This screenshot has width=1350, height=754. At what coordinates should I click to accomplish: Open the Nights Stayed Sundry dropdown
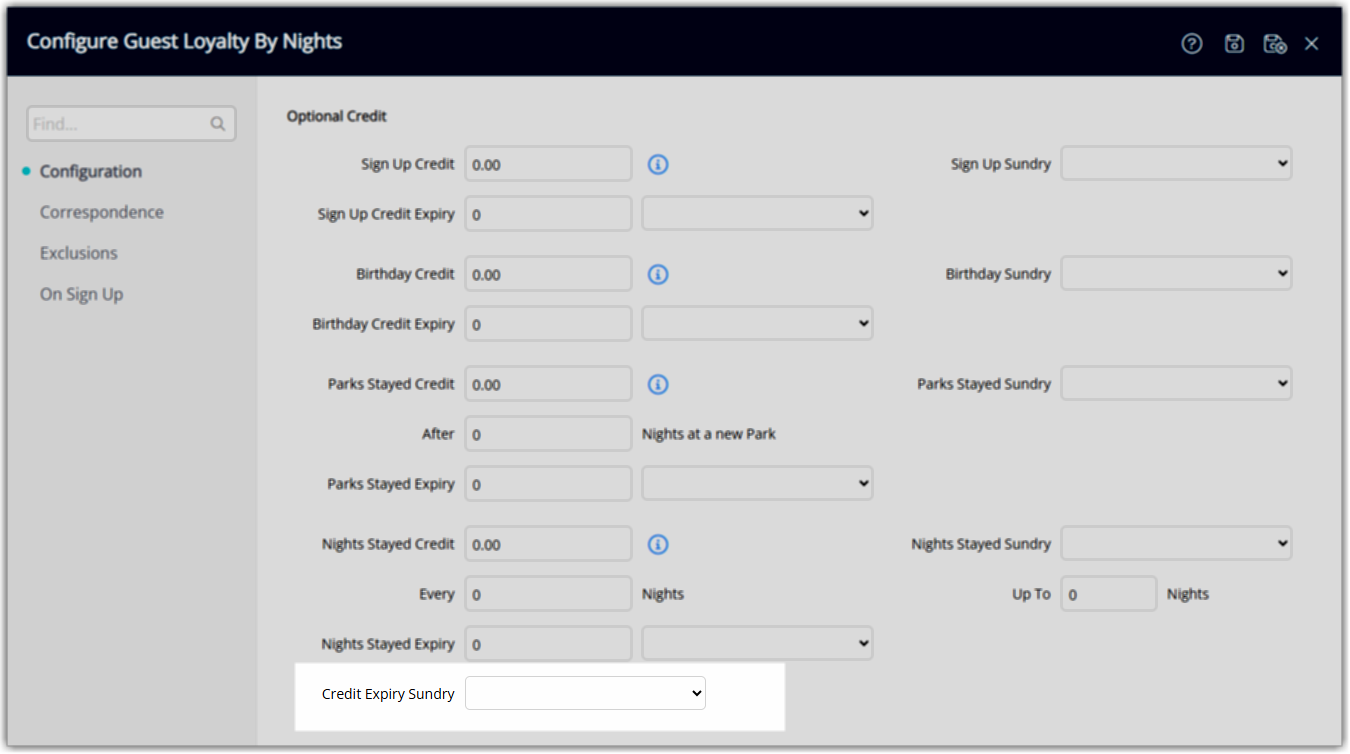tap(1176, 544)
